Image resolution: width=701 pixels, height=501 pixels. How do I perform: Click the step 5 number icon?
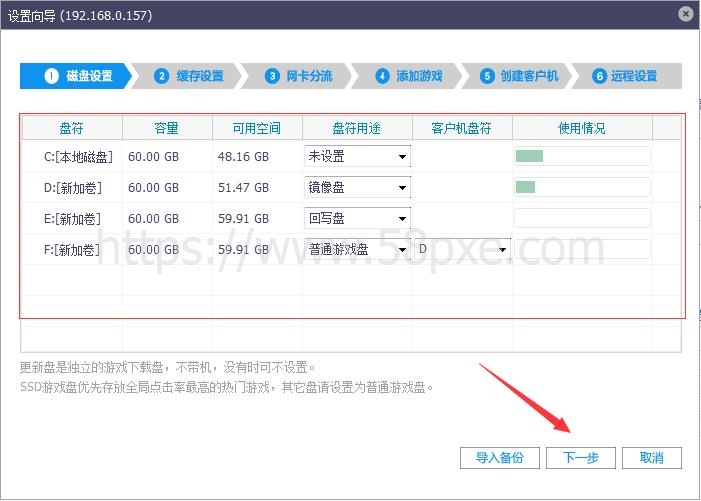487,76
